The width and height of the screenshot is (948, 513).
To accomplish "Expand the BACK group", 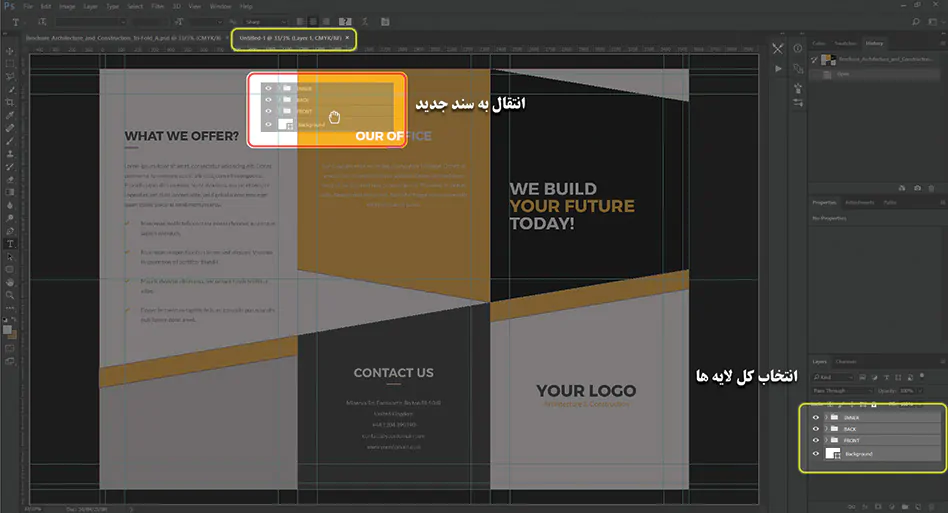I will [826, 429].
